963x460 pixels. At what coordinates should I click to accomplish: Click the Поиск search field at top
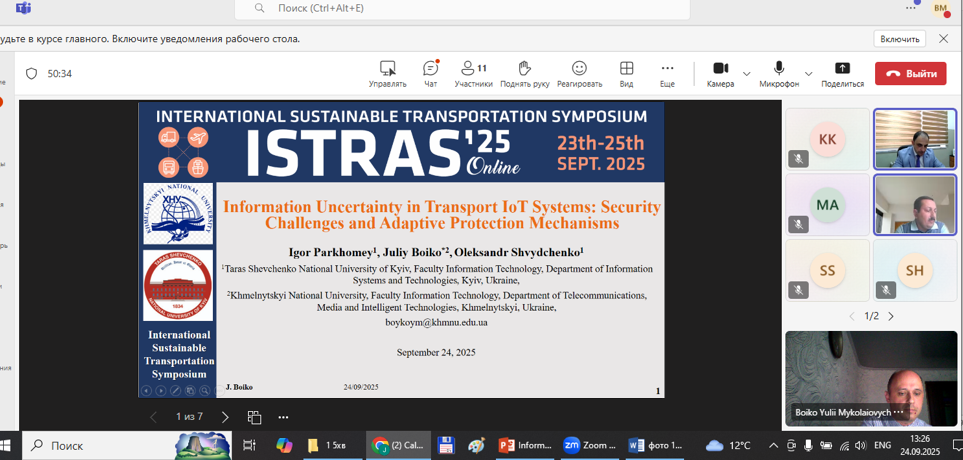(462, 9)
